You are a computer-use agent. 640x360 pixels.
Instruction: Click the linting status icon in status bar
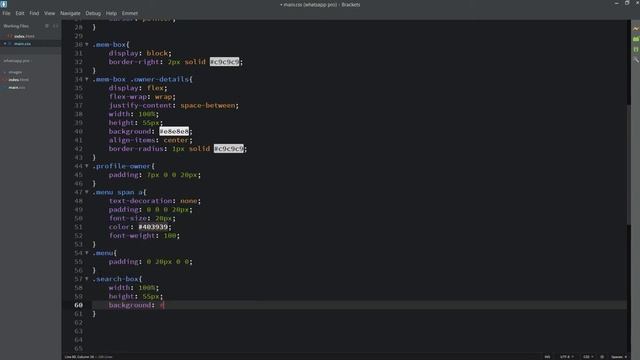(x=602, y=357)
